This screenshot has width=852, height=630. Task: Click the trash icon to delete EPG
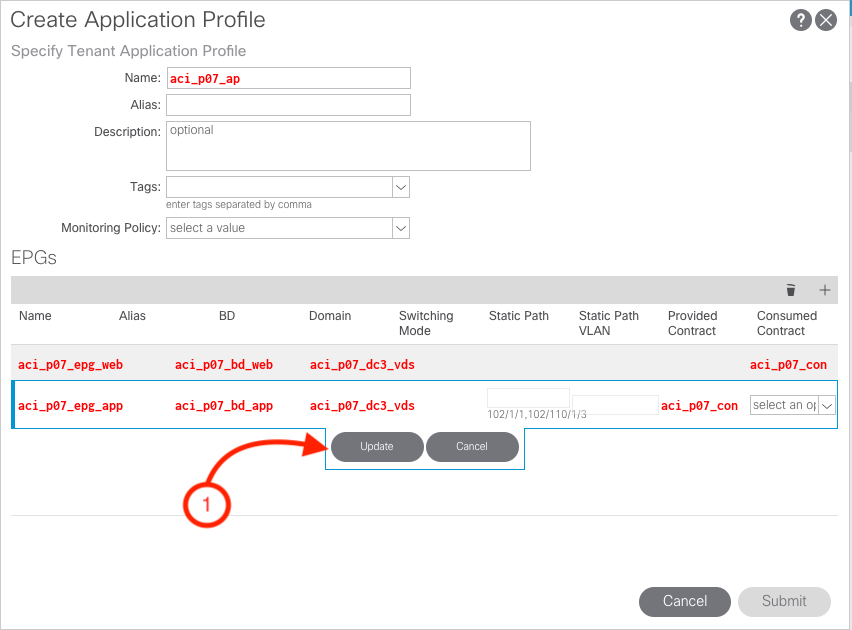(x=791, y=290)
